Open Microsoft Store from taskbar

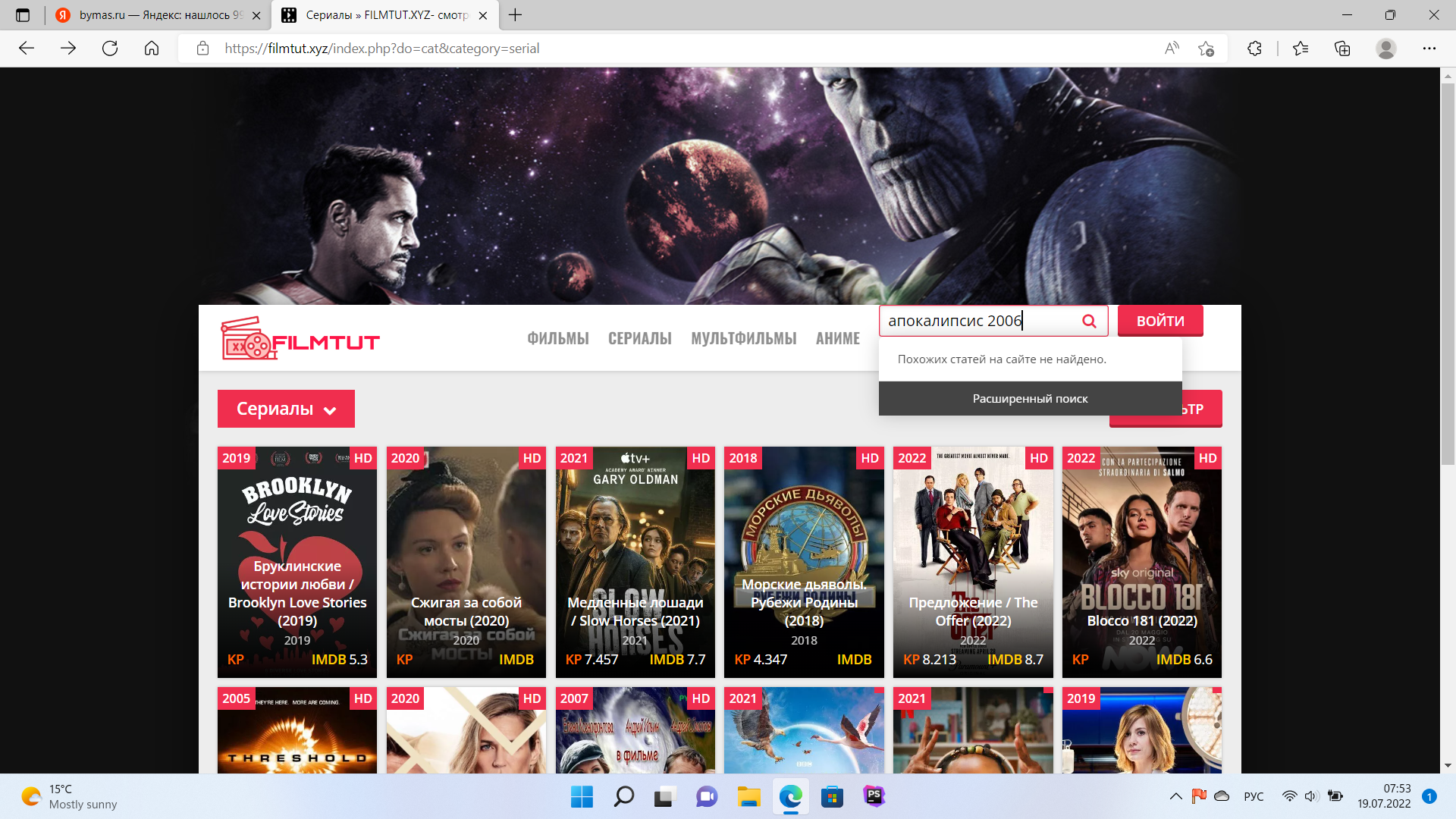[x=832, y=796]
